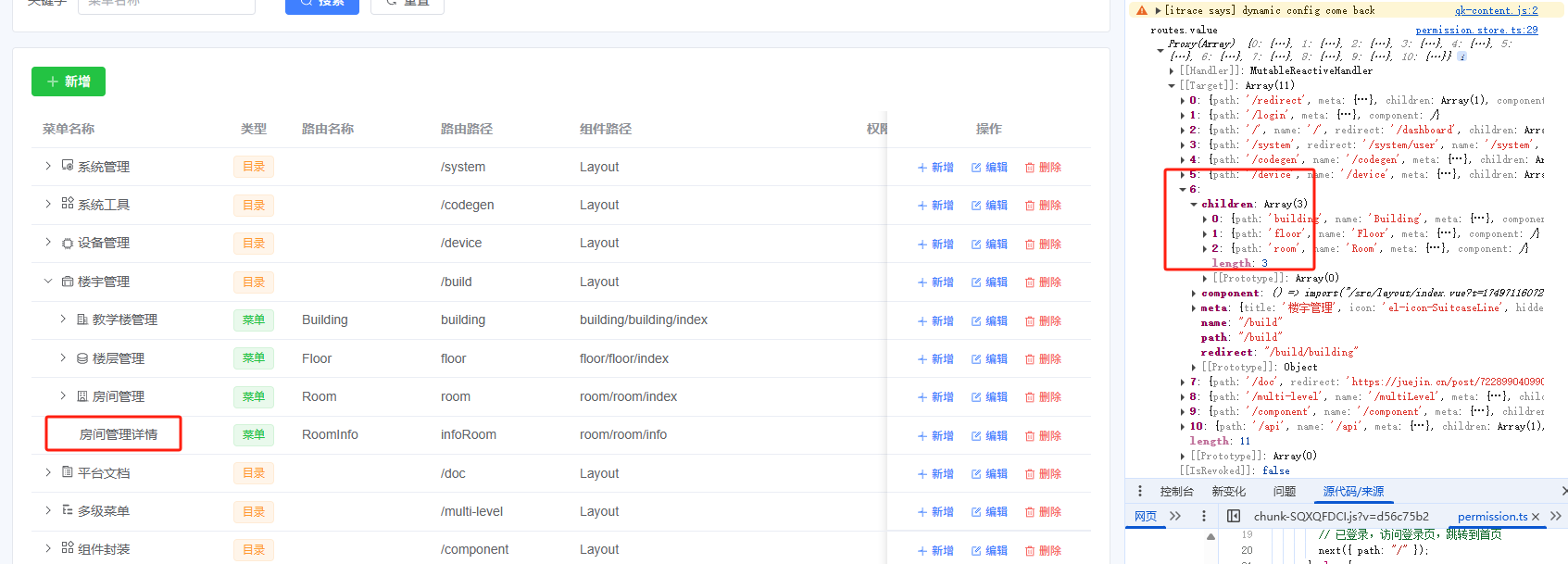The width and height of the screenshot is (1568, 564).
Task: Collapse the Proxy(Array) console object
Action: click(1160, 51)
